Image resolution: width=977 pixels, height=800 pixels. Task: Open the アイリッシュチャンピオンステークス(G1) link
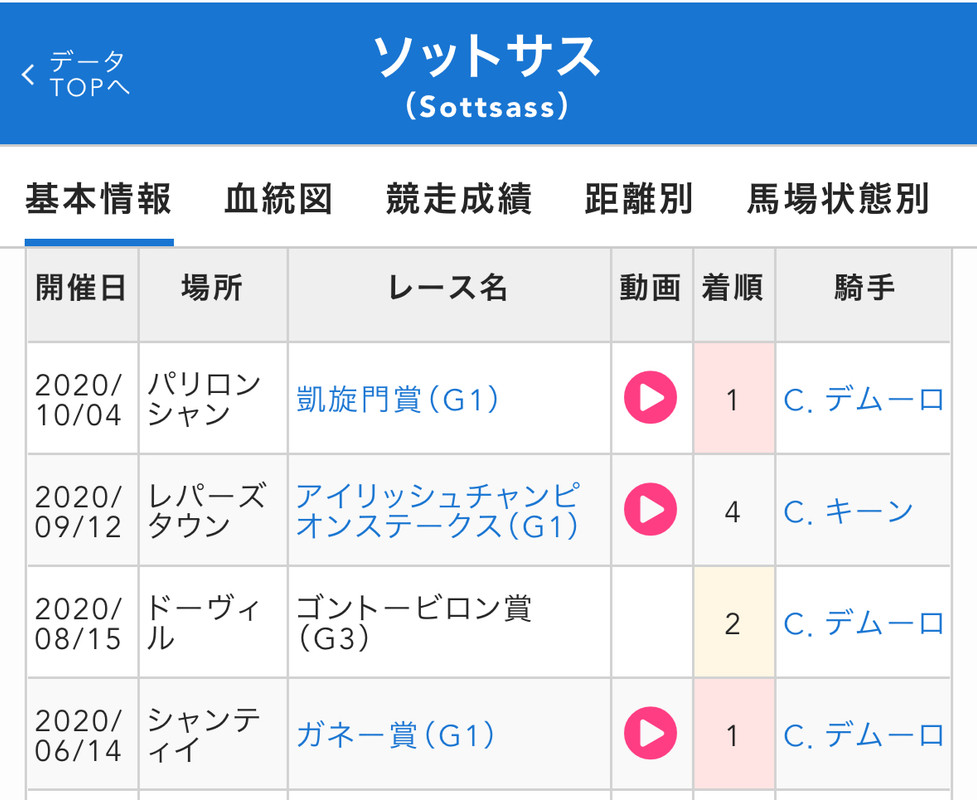coord(437,510)
